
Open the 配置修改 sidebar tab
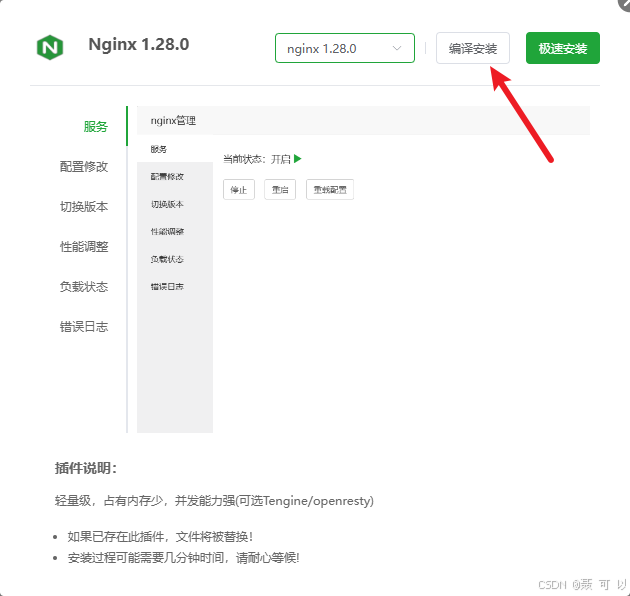click(x=84, y=166)
